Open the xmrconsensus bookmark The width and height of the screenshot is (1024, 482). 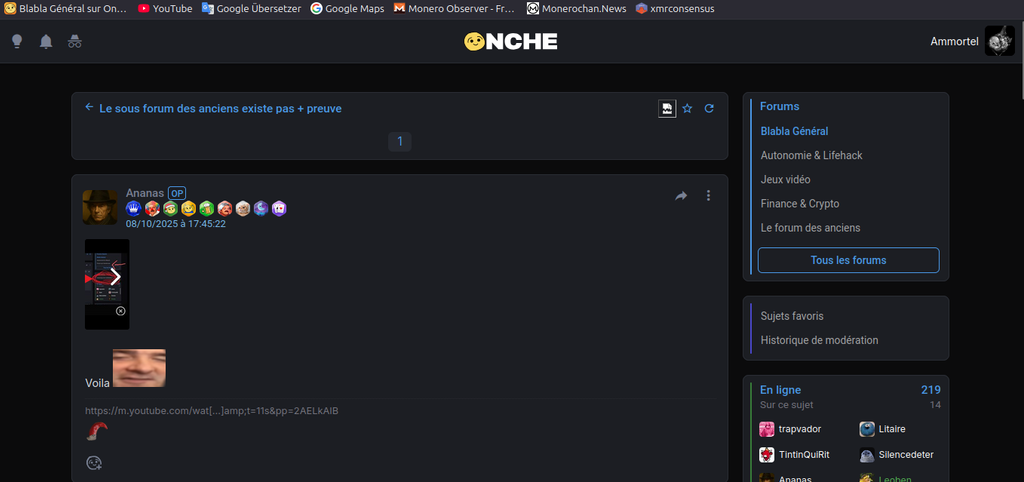675,8
